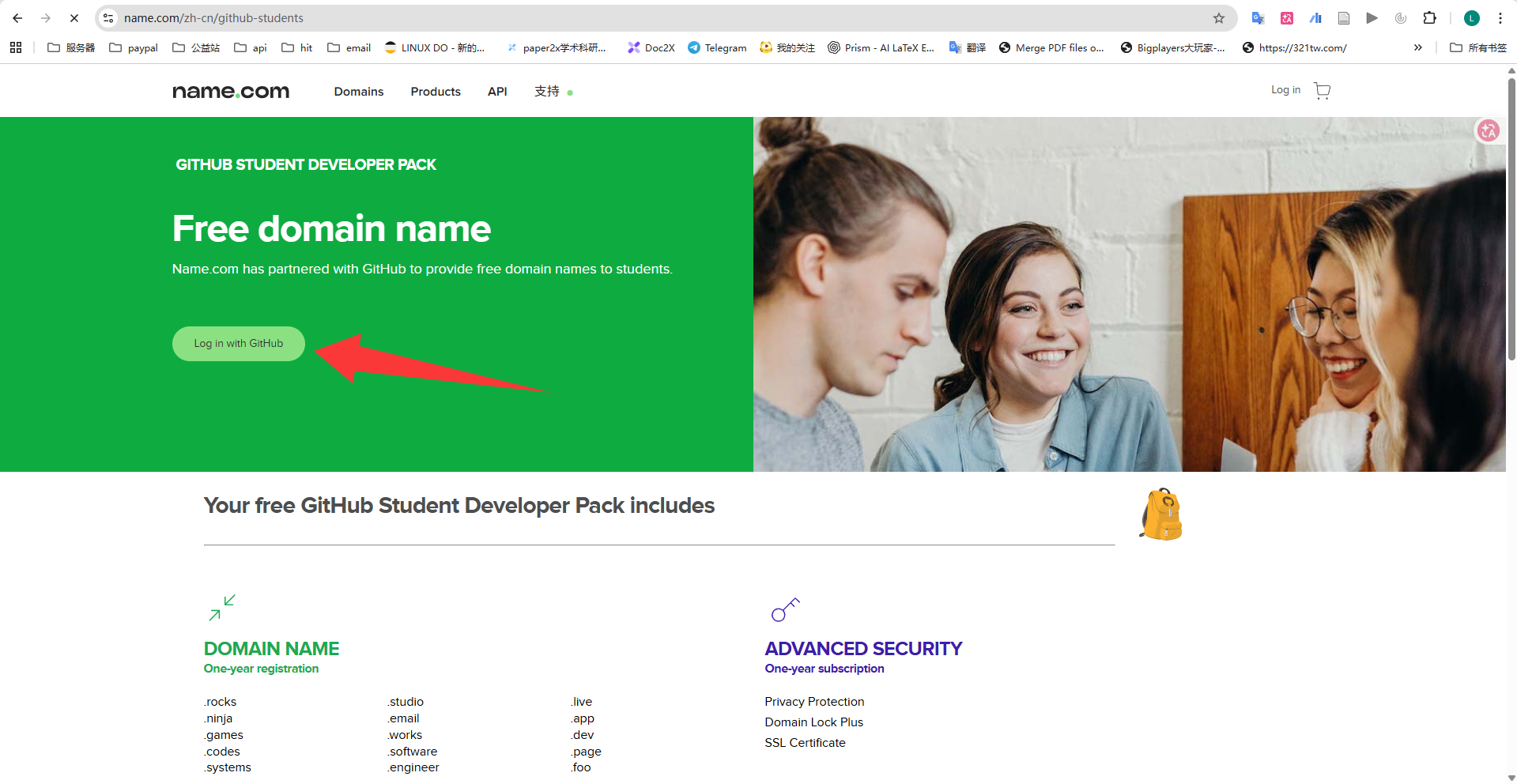Open the shopping cart
This screenshot has height=784, width=1517.
(x=1322, y=90)
